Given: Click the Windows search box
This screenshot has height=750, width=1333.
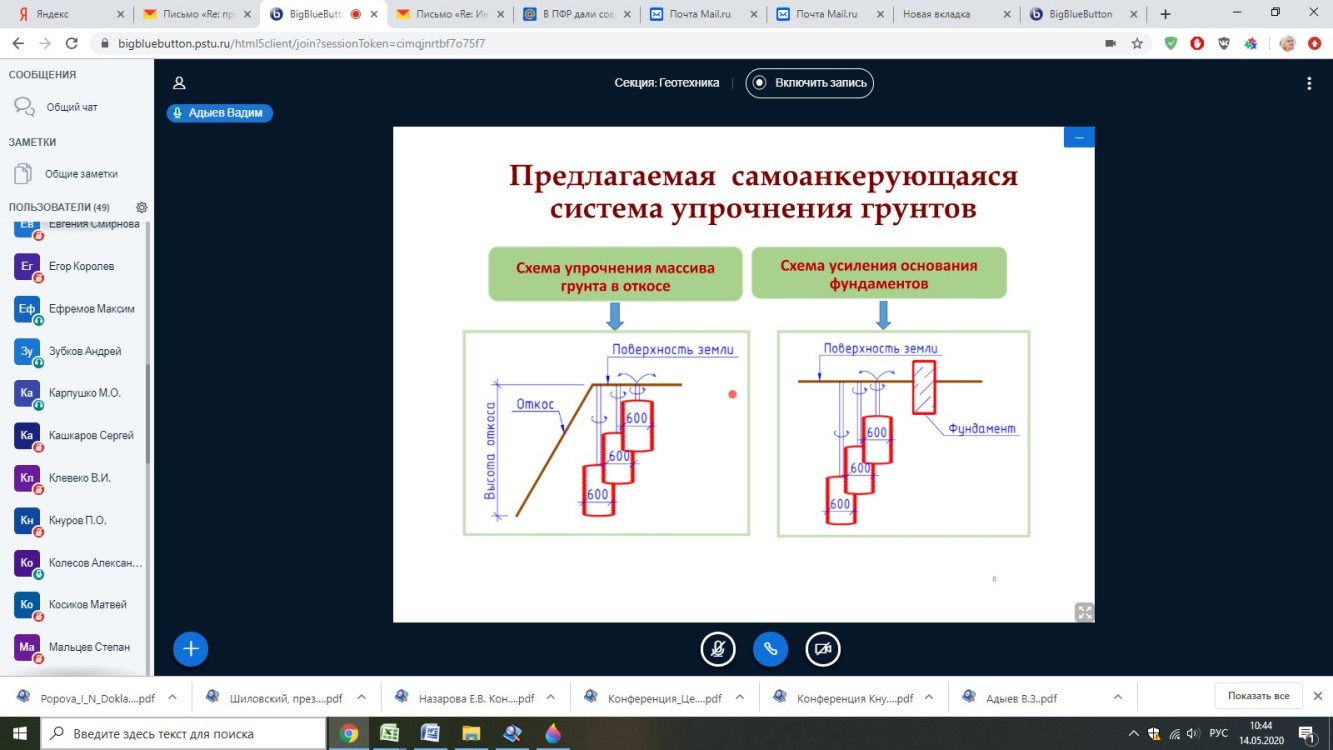Looking at the screenshot, I should point(184,734).
